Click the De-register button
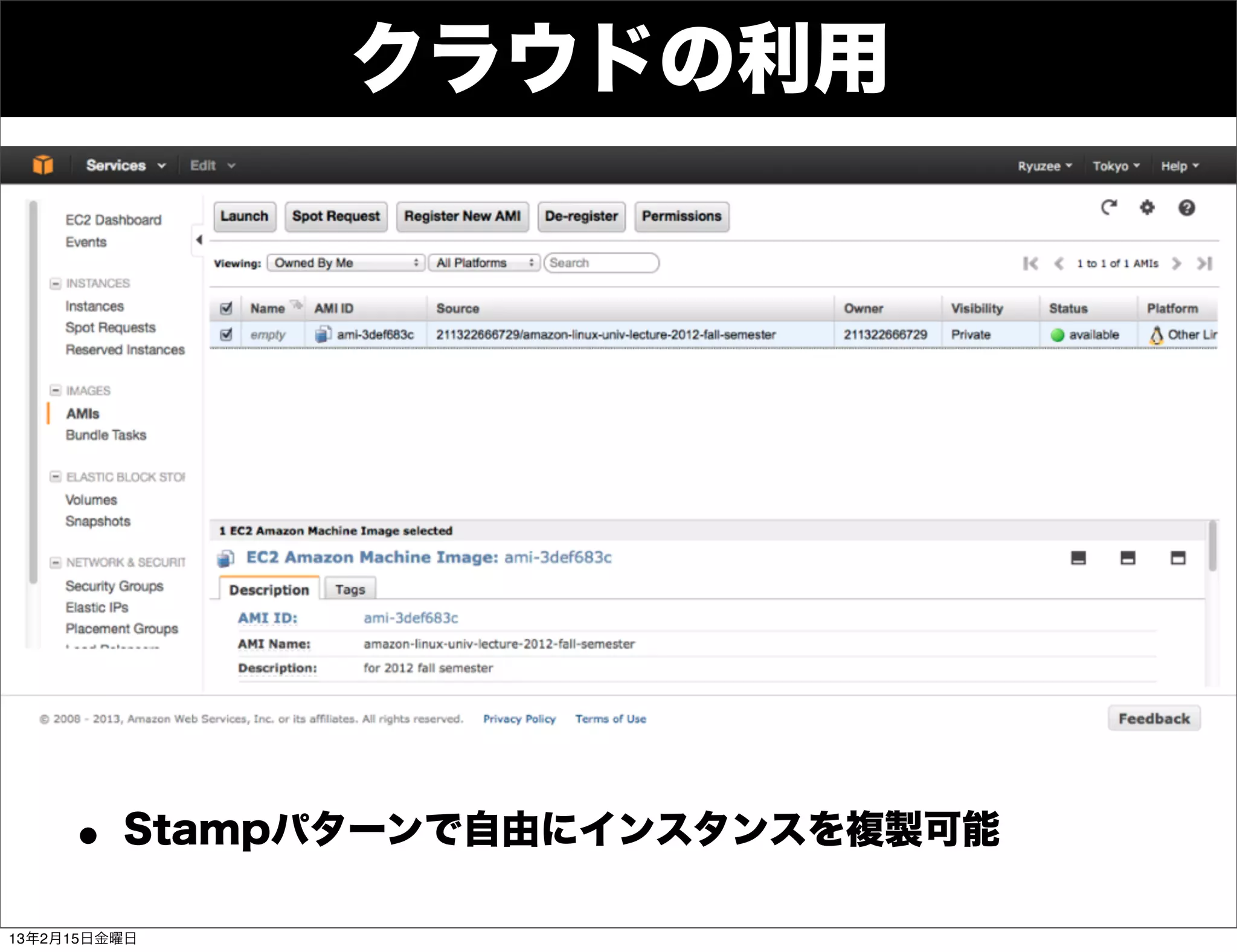Screen dimensions: 1237x952 point(582,216)
